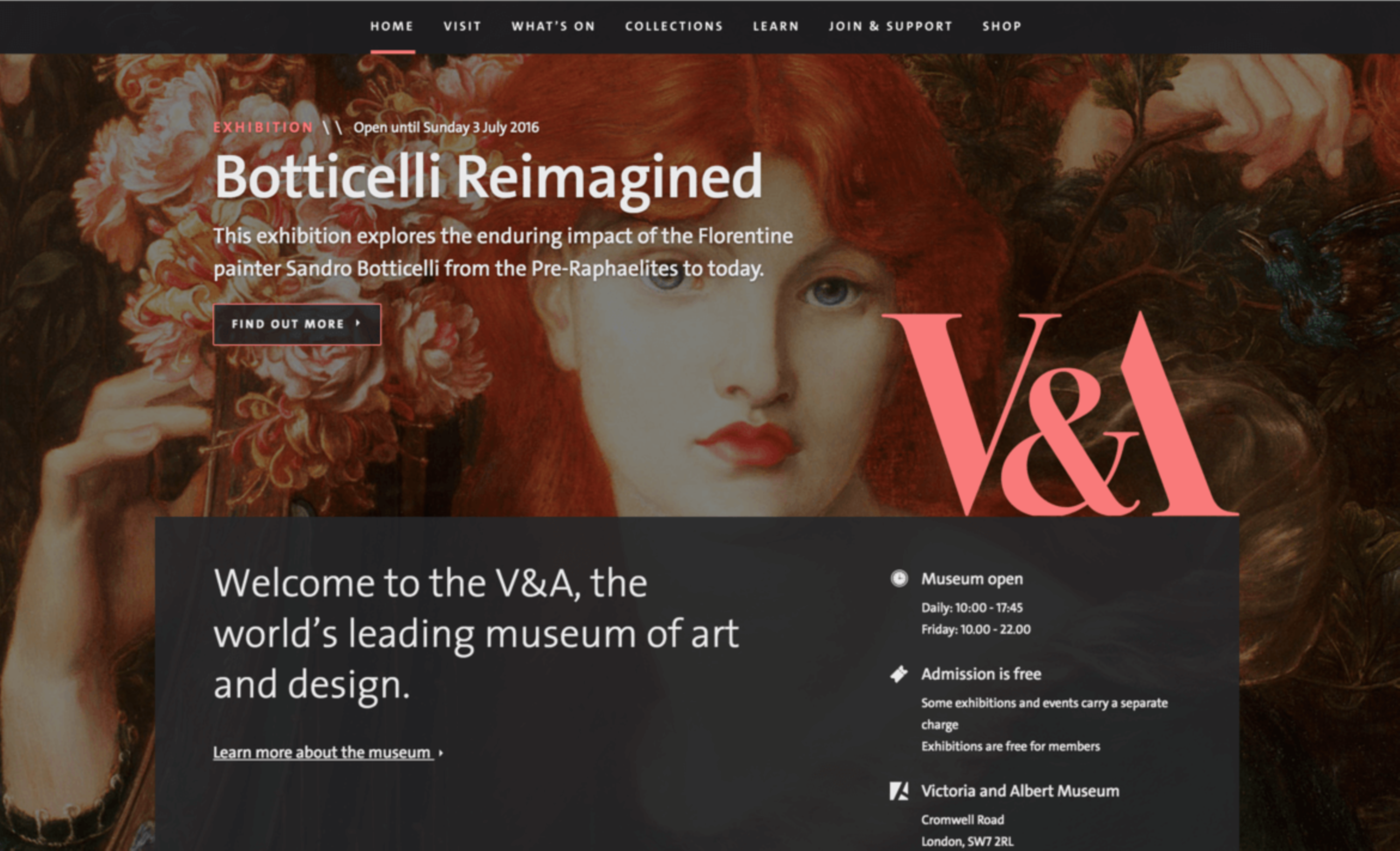Click the ticket icon beside Admission is free
1400x851 pixels.
pos(899,674)
